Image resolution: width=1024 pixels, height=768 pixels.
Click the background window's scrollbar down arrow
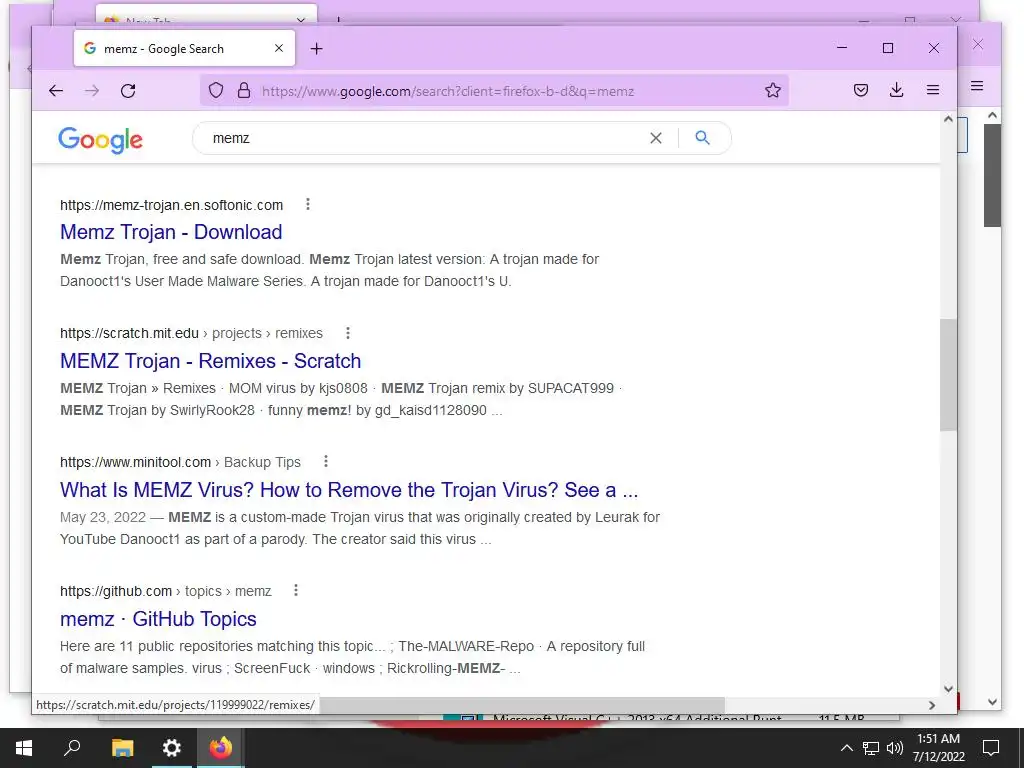pos(993,702)
